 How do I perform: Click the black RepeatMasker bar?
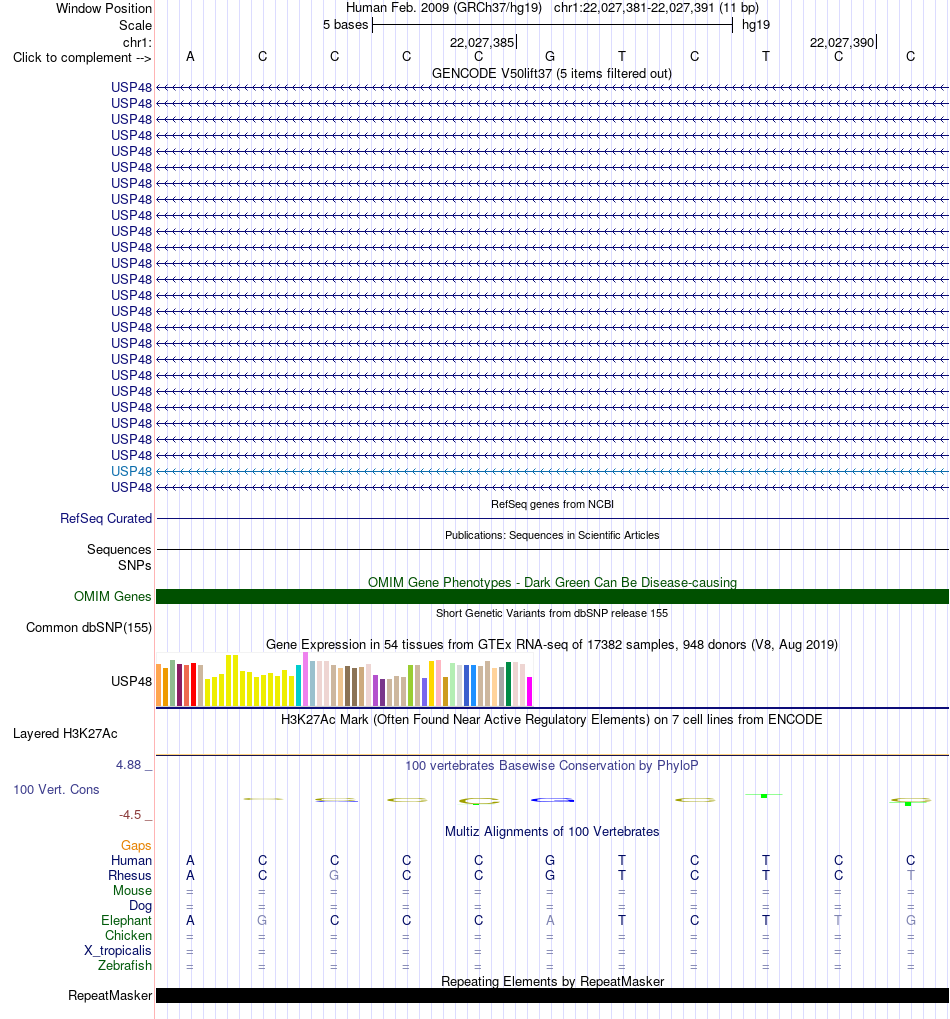point(552,996)
